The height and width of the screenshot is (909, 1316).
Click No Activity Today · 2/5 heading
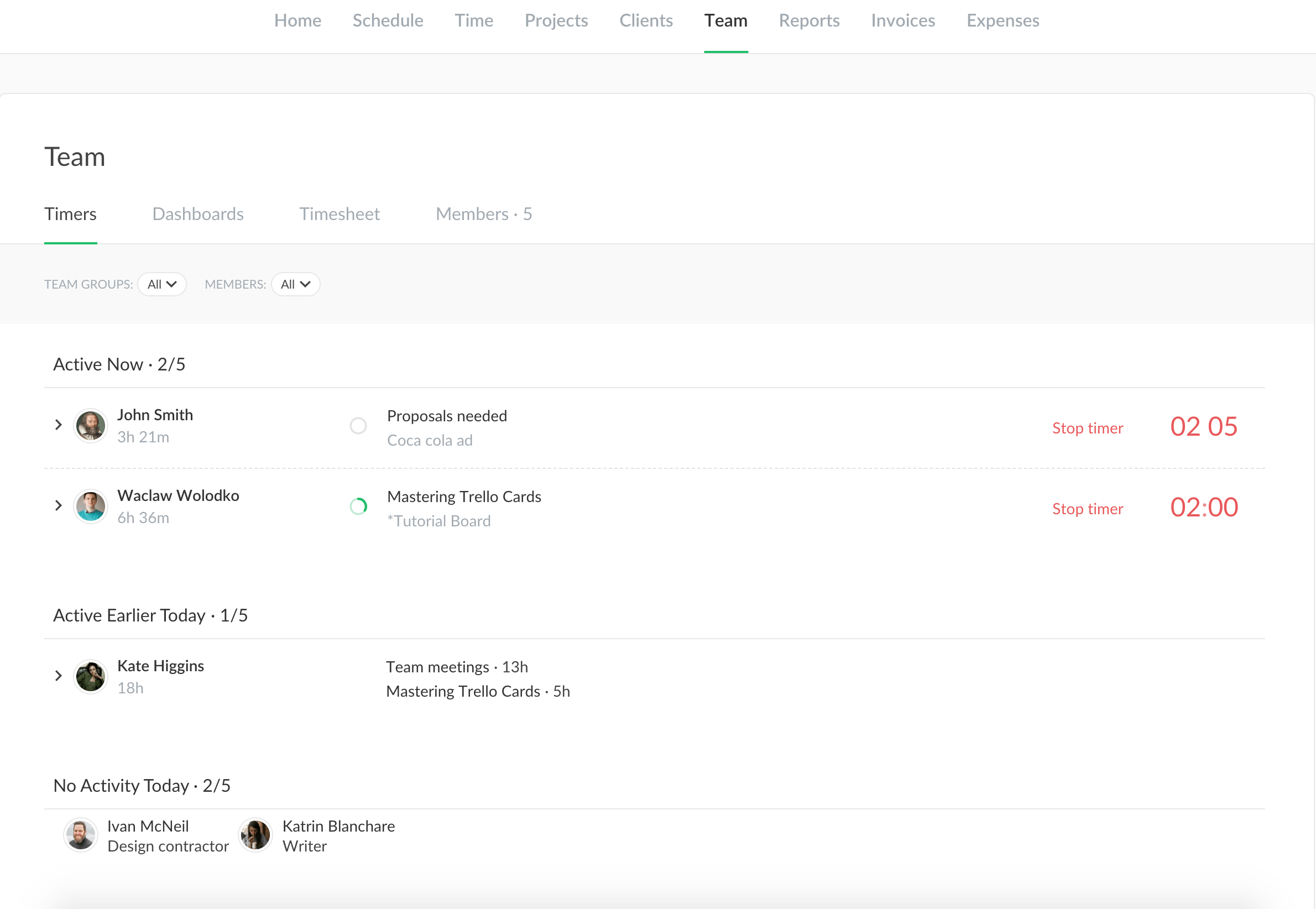142,786
